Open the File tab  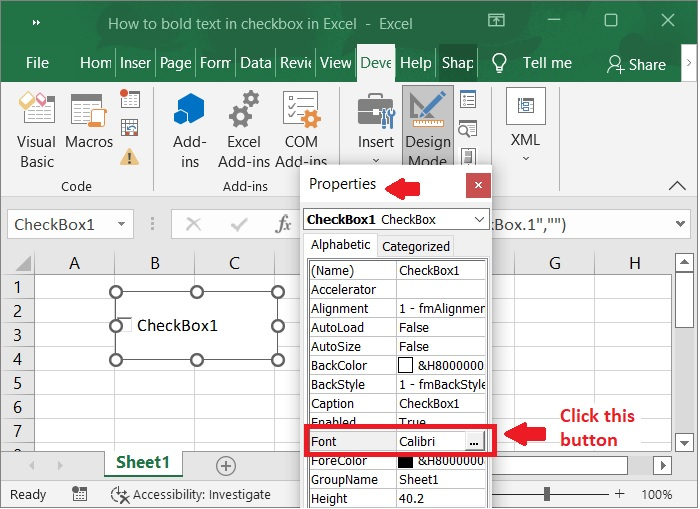(37, 63)
